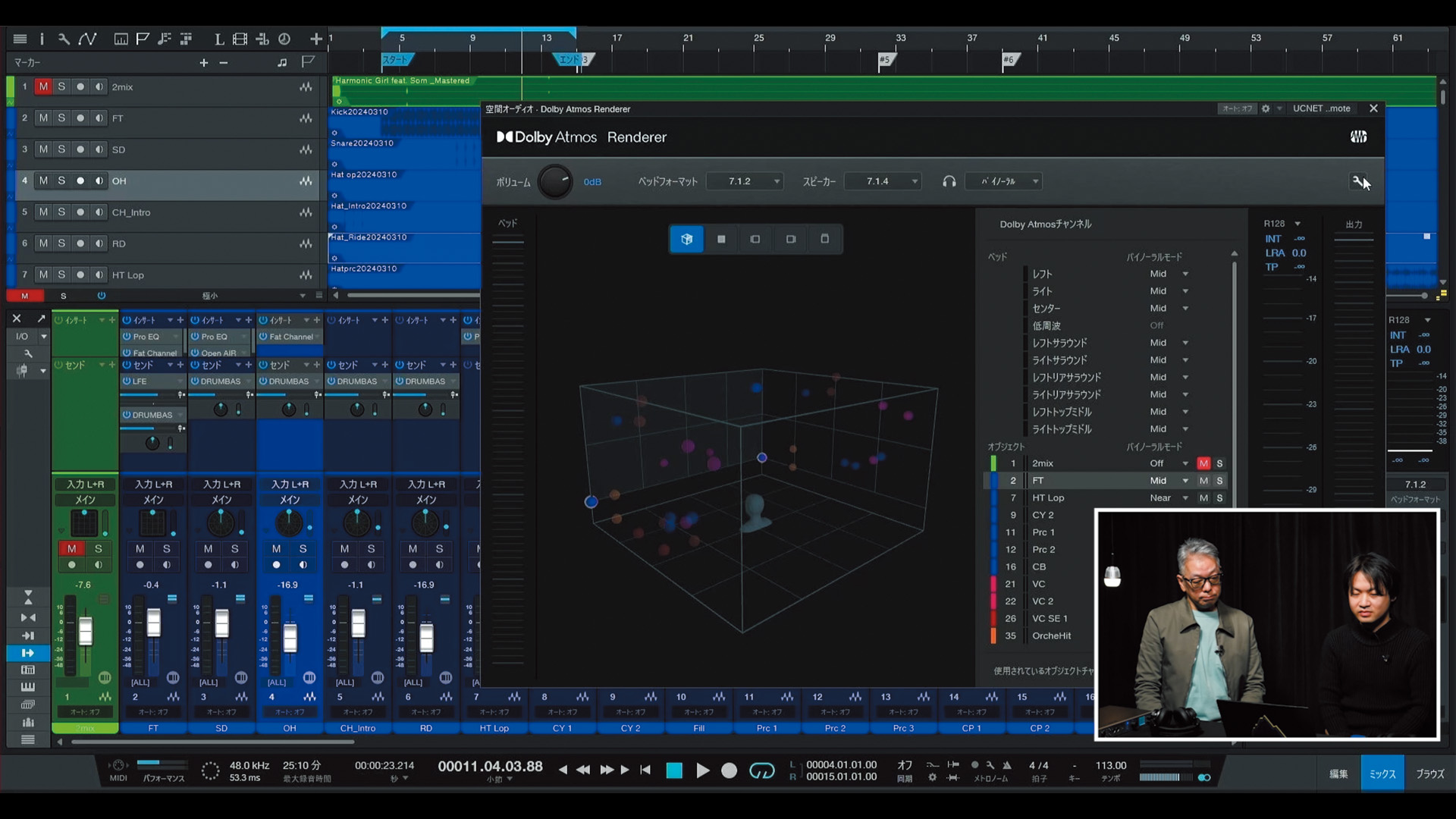This screenshot has height=819, width=1456.
Task: Unmute 2mix object in Renderer list
Action: pos(1203,463)
